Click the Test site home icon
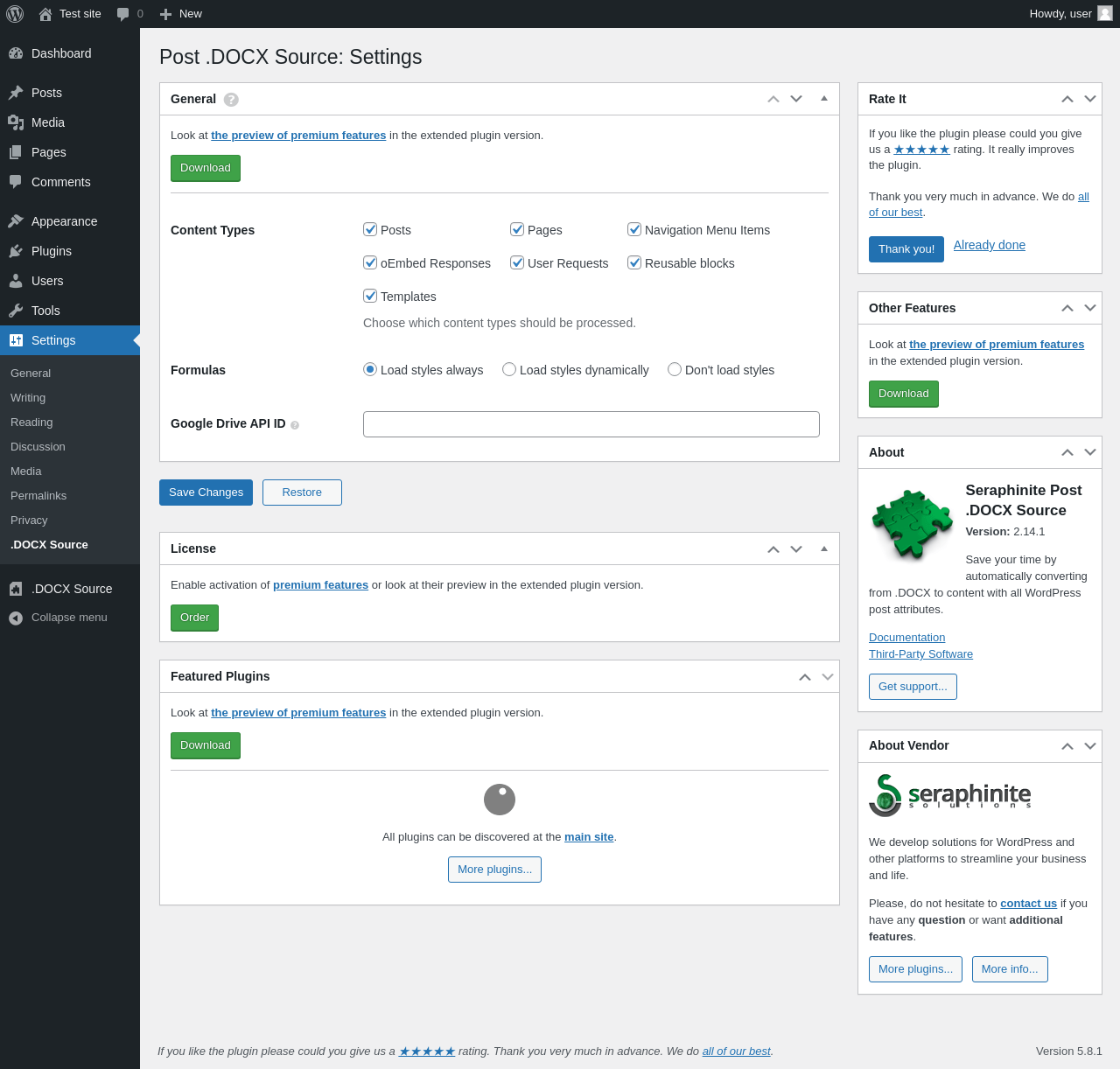This screenshot has height=1069, width=1120. point(45,14)
